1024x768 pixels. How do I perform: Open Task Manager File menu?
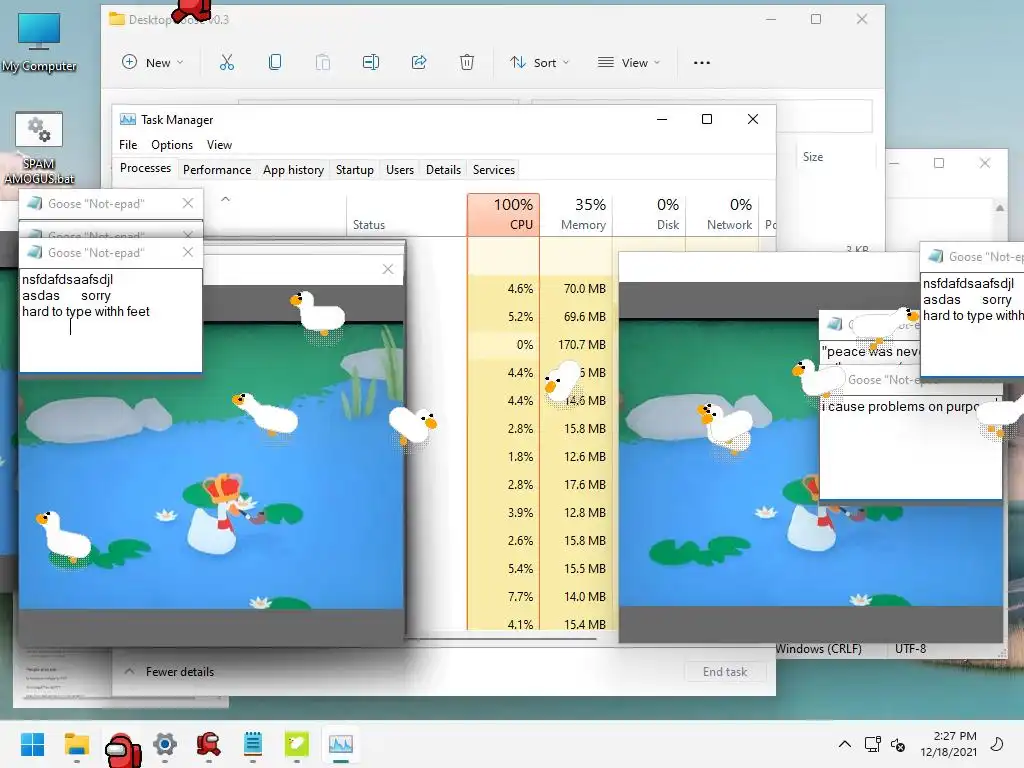click(128, 145)
